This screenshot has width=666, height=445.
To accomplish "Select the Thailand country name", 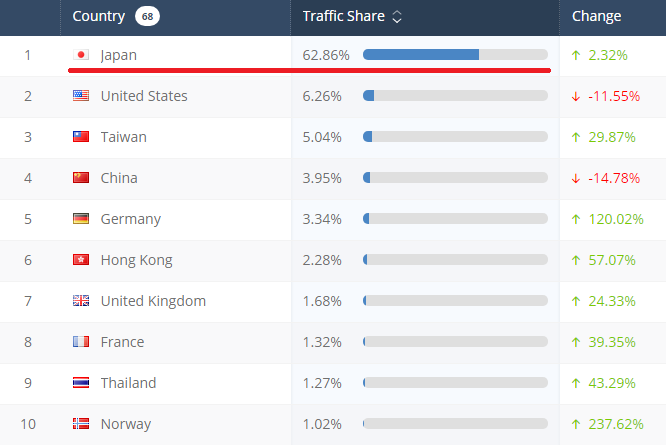I will click(129, 383).
